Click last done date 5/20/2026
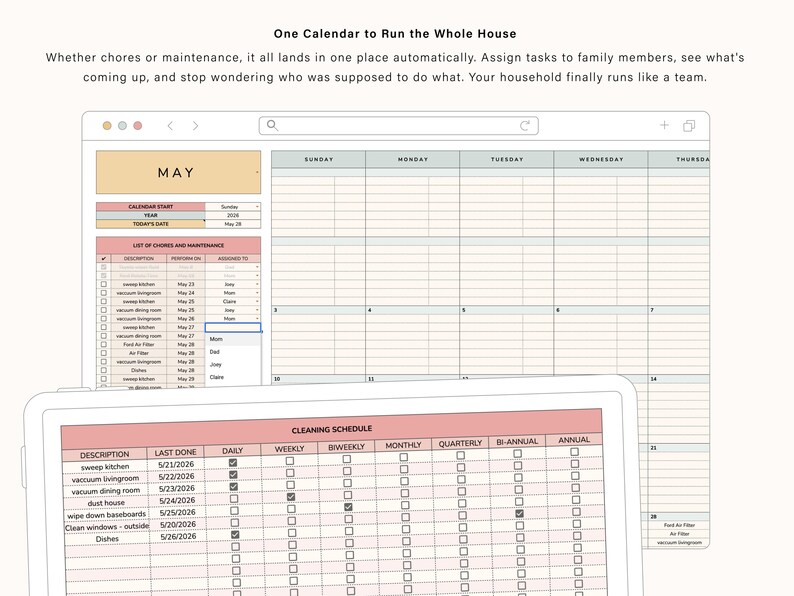 [178, 525]
